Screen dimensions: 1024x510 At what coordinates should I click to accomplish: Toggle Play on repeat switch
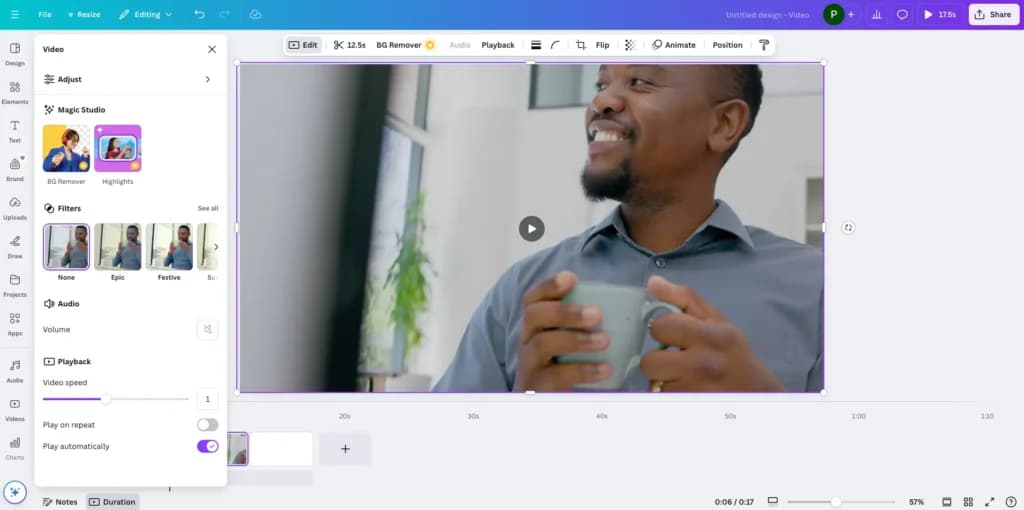click(208, 424)
